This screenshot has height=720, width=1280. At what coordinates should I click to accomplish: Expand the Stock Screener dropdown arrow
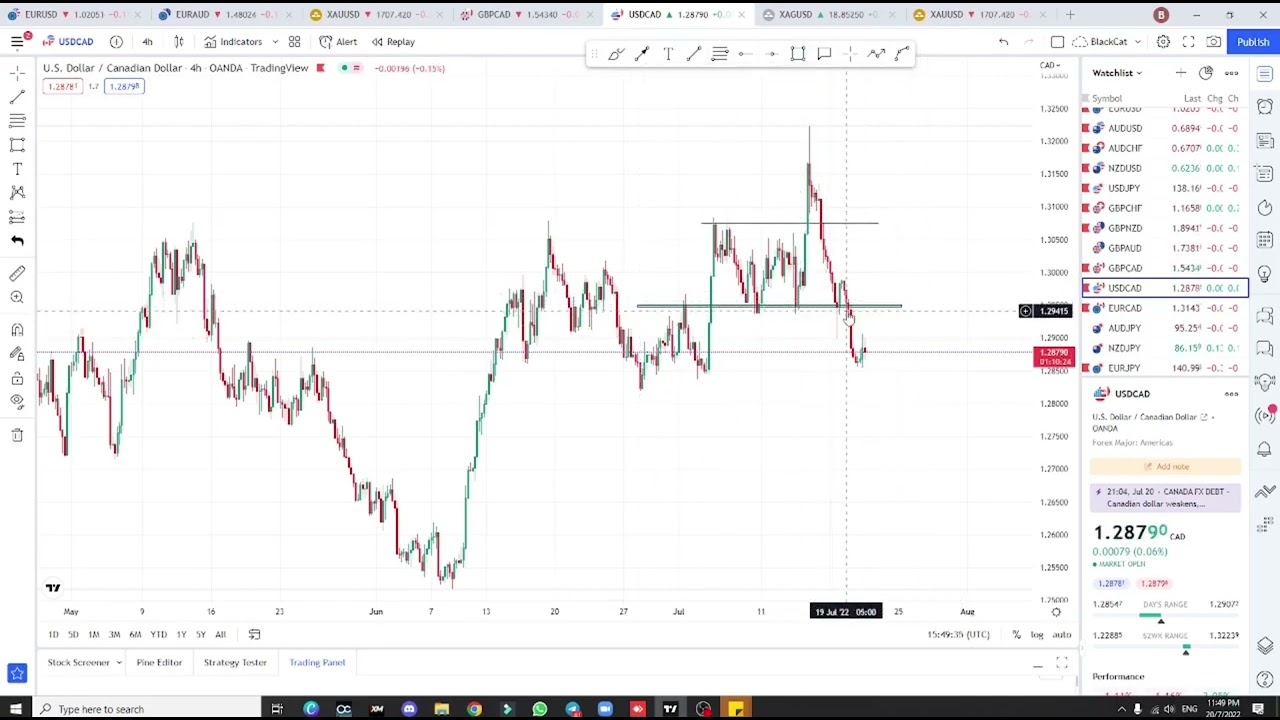tap(118, 662)
